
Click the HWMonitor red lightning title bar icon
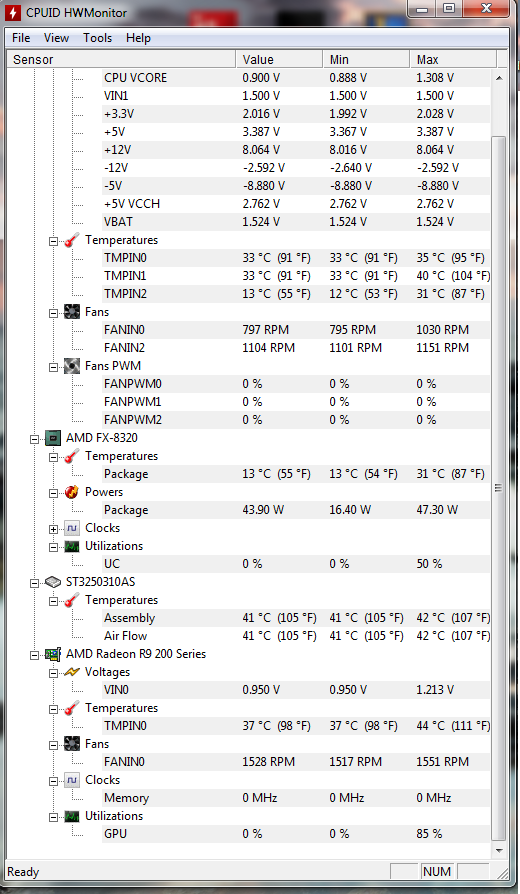click(x=13, y=12)
